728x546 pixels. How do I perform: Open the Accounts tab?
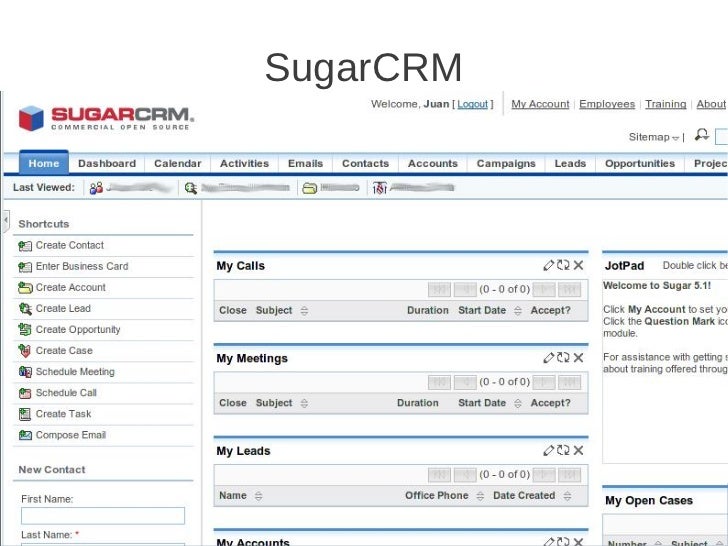(x=433, y=163)
